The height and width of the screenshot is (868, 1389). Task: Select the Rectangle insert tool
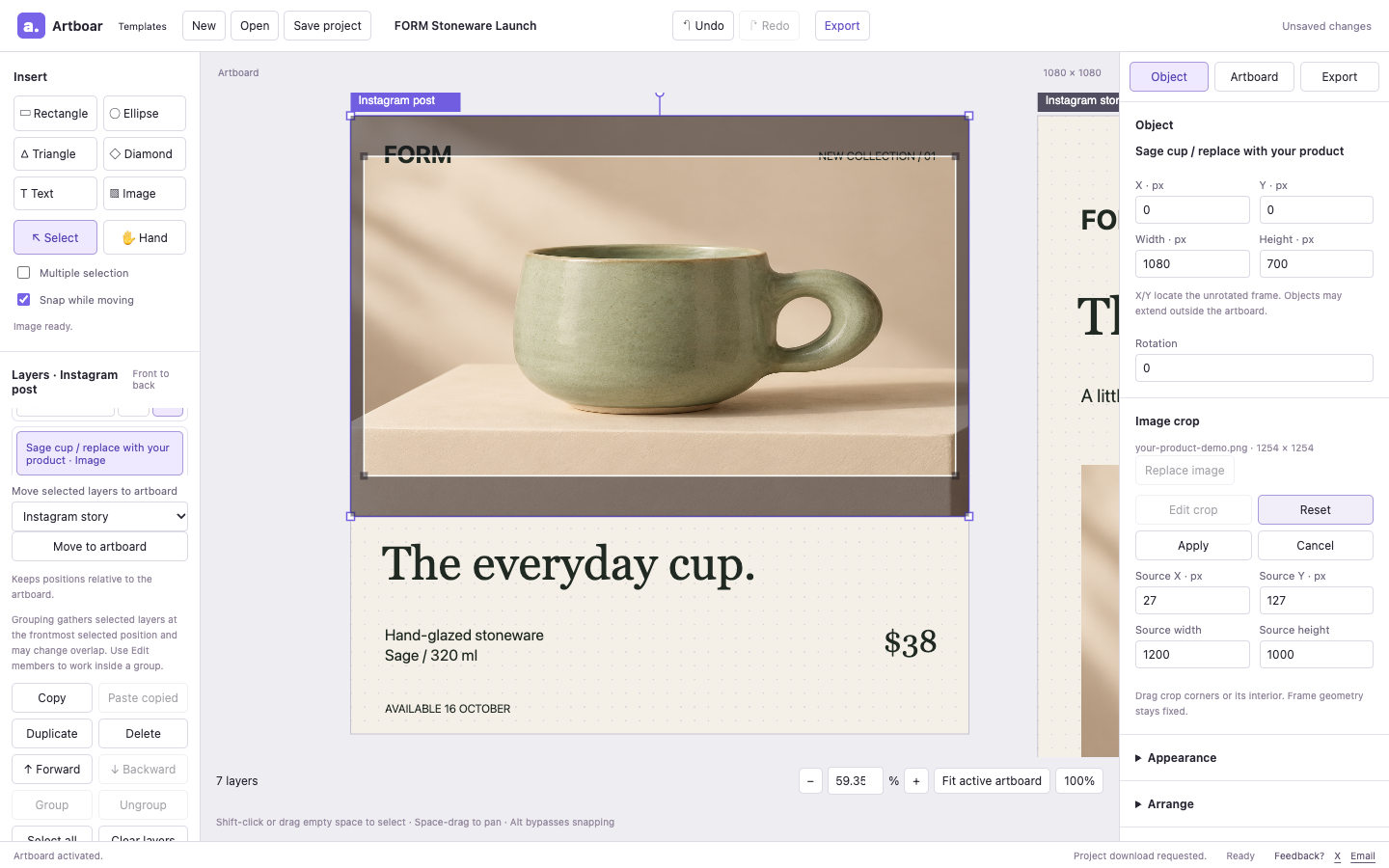pyautogui.click(x=55, y=114)
